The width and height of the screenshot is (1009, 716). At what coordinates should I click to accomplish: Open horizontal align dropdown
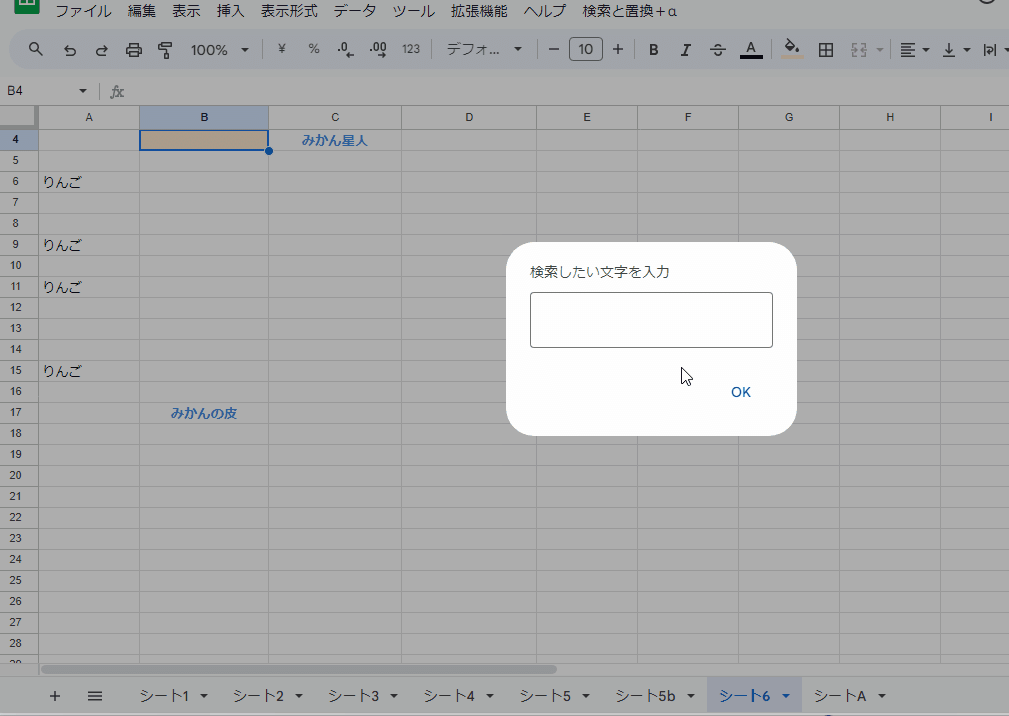pyautogui.click(x=914, y=50)
